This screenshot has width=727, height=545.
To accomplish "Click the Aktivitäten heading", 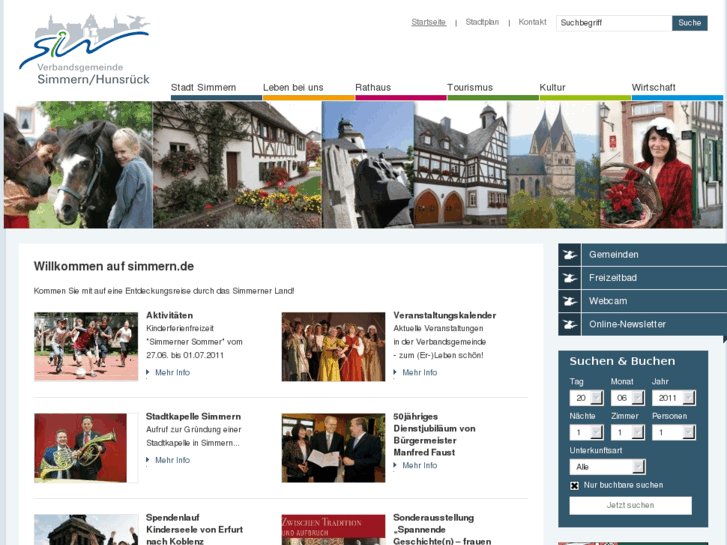I will 169,315.
